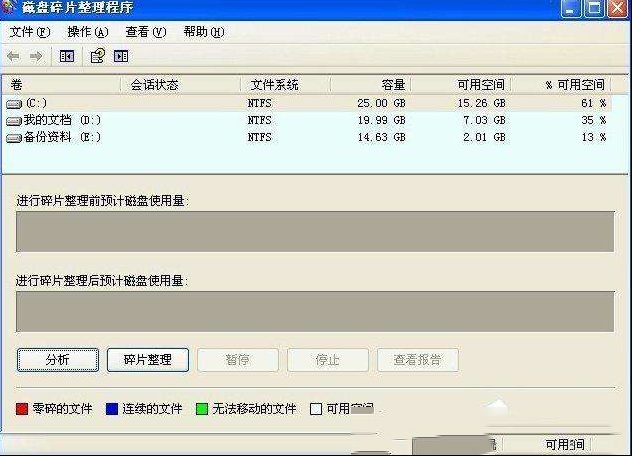Image resolution: width=632 pixels, height=456 pixels.
Task: Click the 分析 button
Action: pyautogui.click(x=58, y=360)
